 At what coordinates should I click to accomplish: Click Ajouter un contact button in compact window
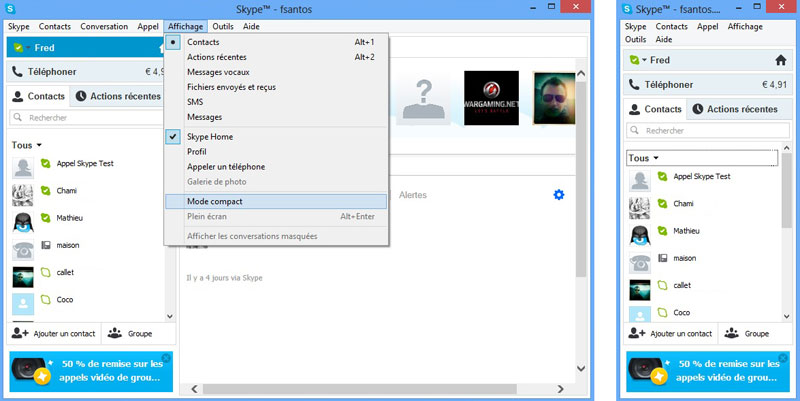pyautogui.click(x=670, y=334)
